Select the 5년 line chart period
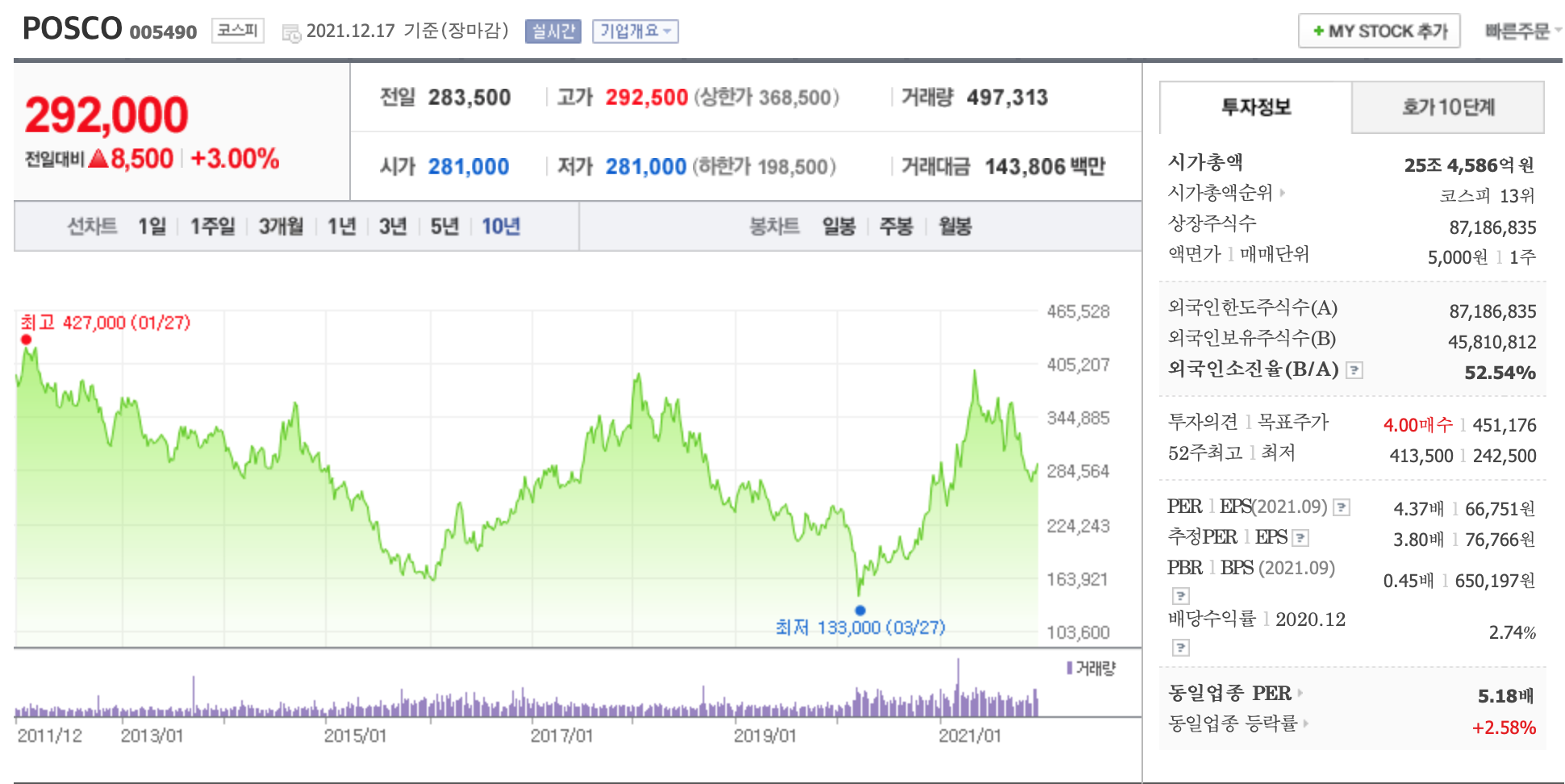 [444, 227]
